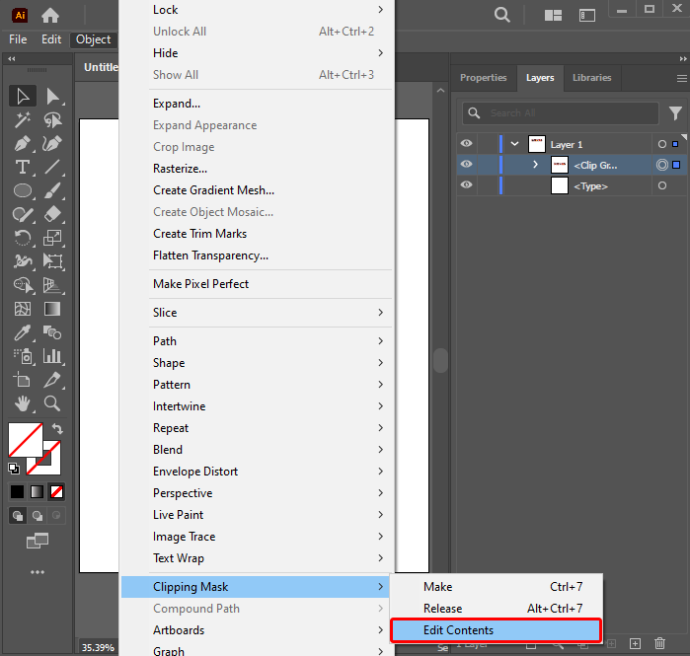
Task: Select the Line Segment tool
Action: 52,167
